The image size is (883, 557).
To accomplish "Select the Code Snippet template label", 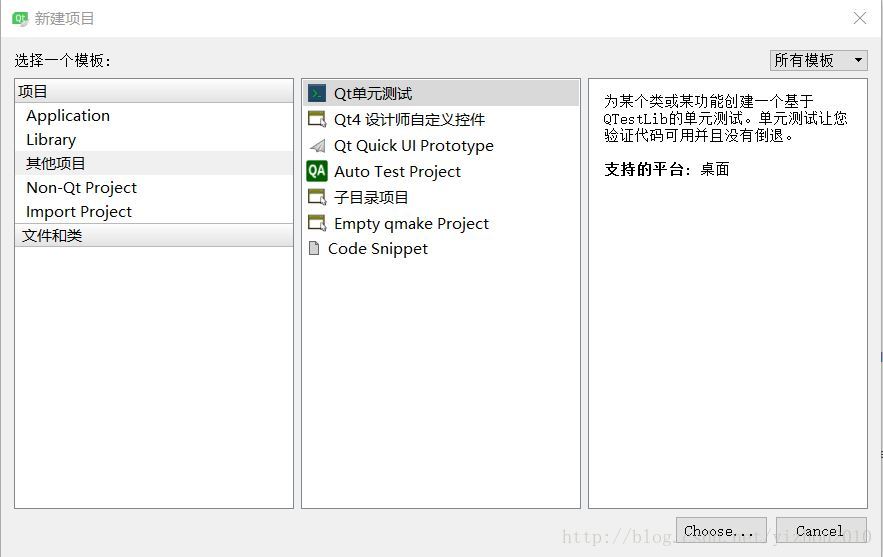I will coord(378,249).
